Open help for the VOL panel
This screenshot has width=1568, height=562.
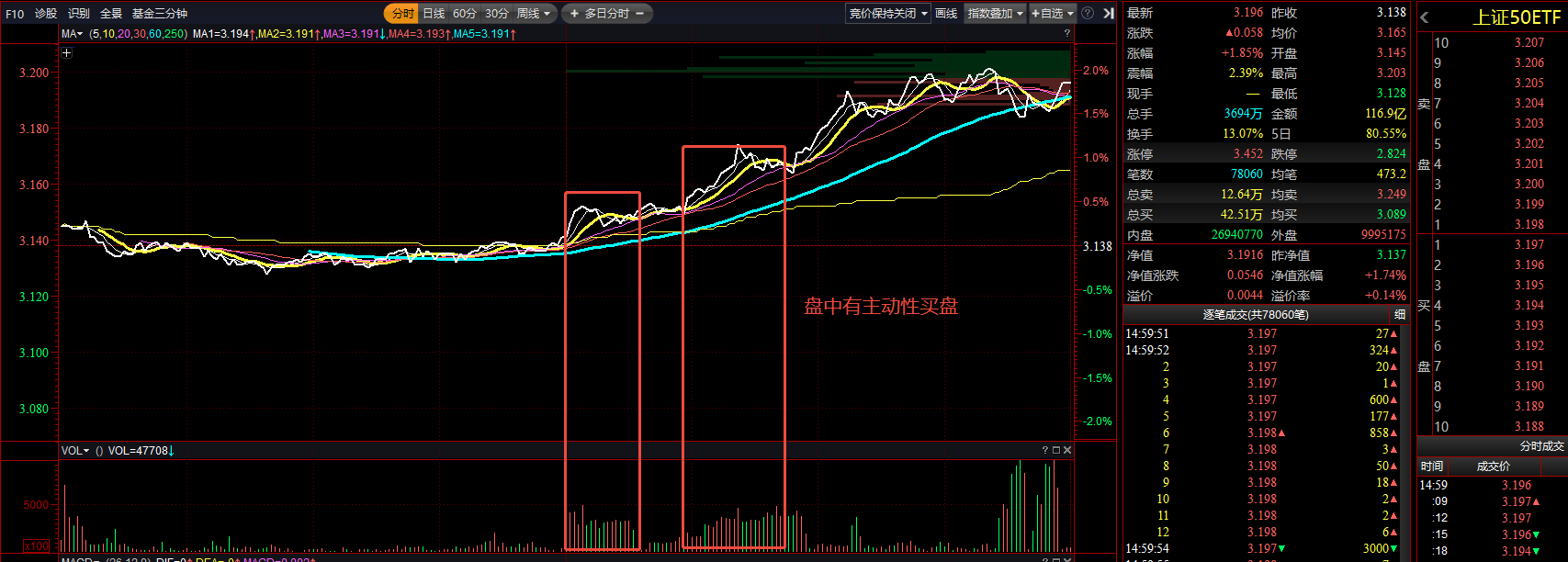[1045, 450]
